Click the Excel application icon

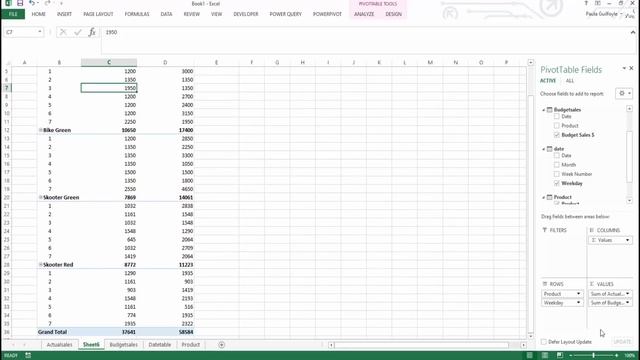8,3
